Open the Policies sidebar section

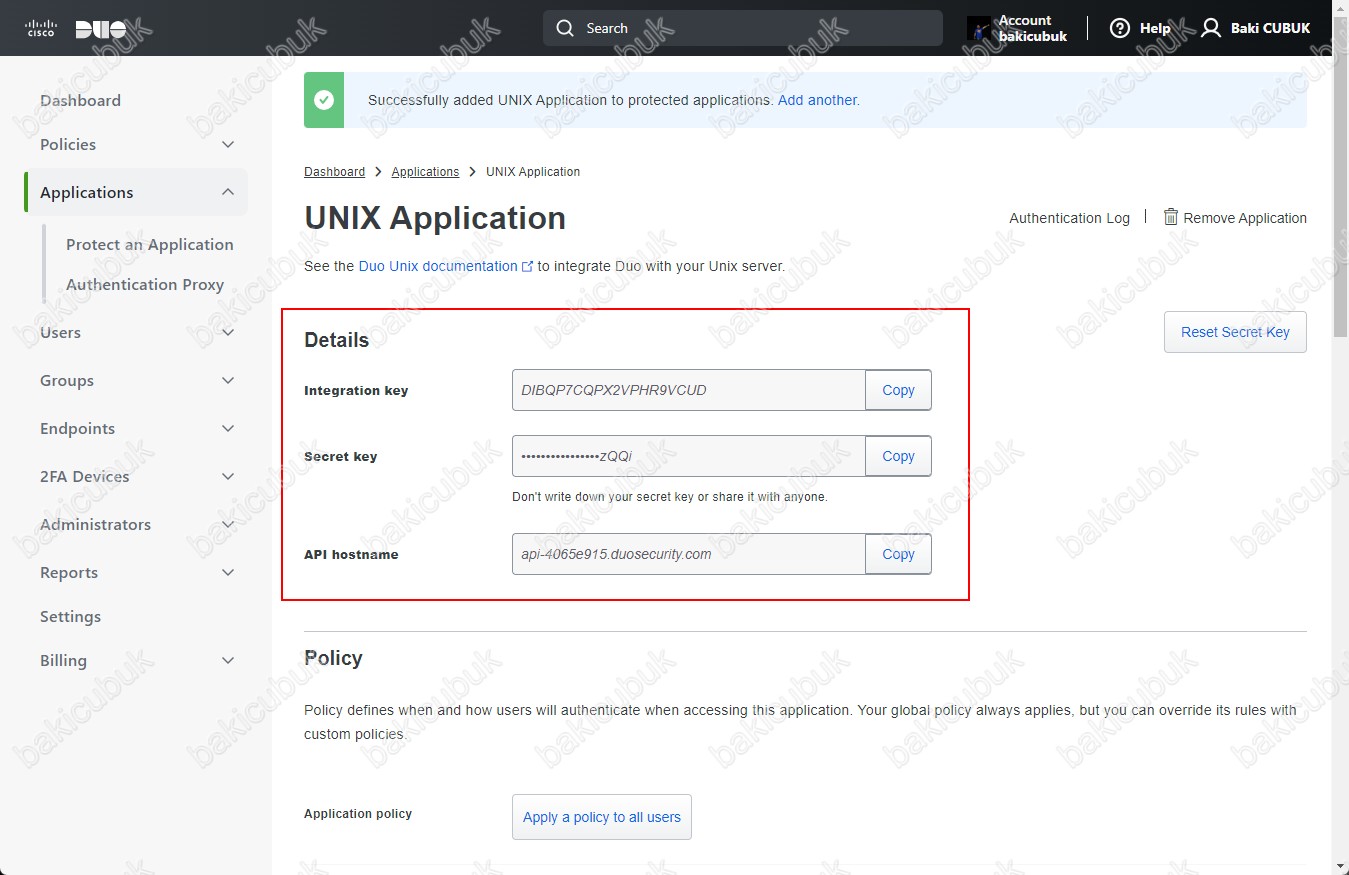pos(68,144)
